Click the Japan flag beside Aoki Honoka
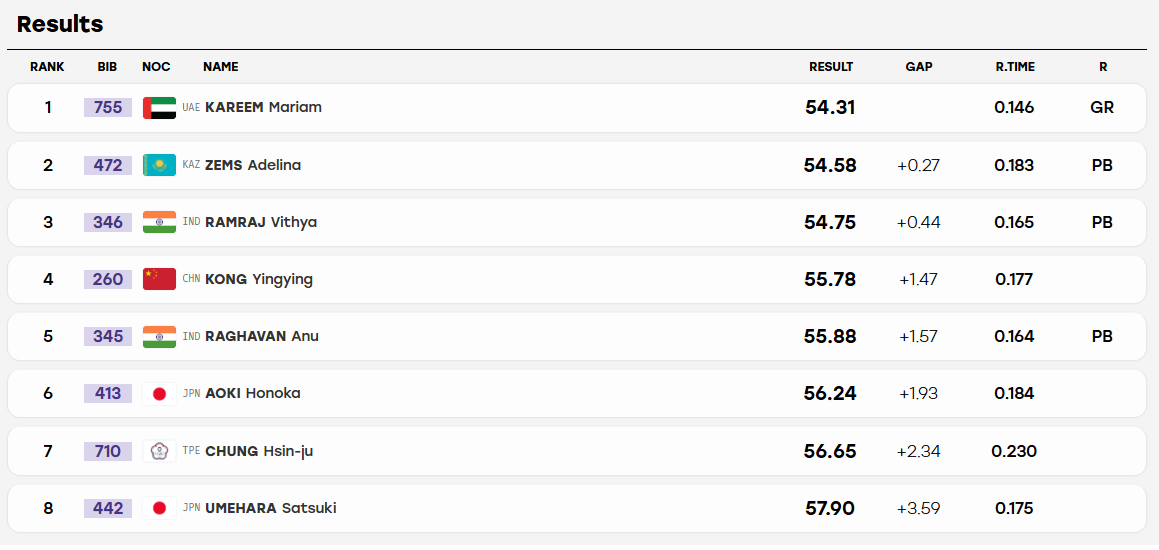This screenshot has width=1159, height=550. (x=159, y=393)
